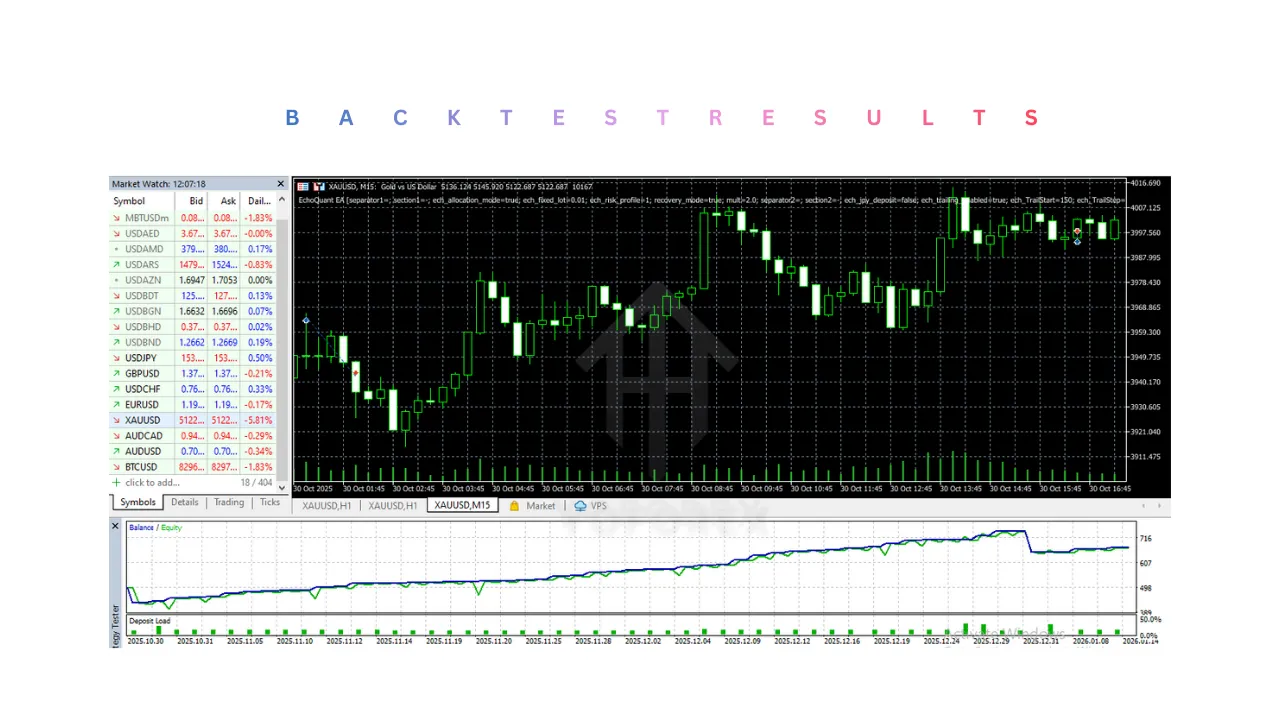Click the 1.6947 bid value for USDAZN
The image size is (1280, 720).
pos(192,280)
